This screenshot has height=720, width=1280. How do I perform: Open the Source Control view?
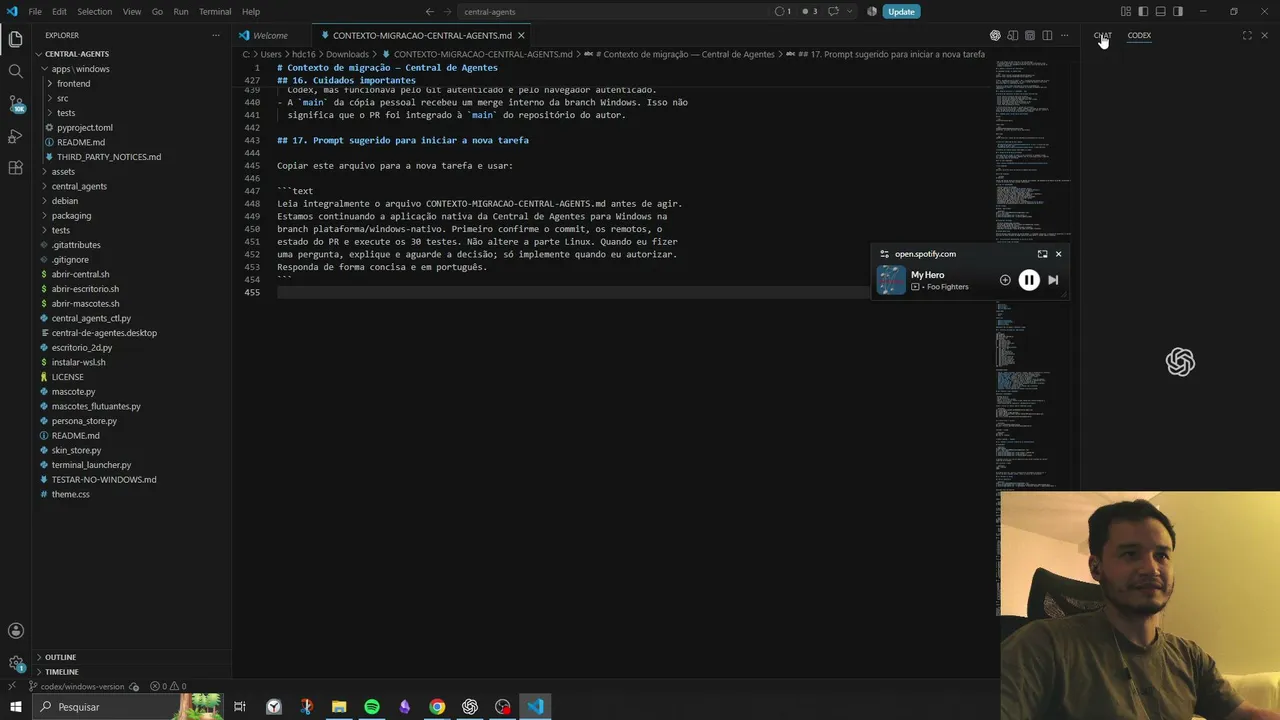(x=15, y=103)
